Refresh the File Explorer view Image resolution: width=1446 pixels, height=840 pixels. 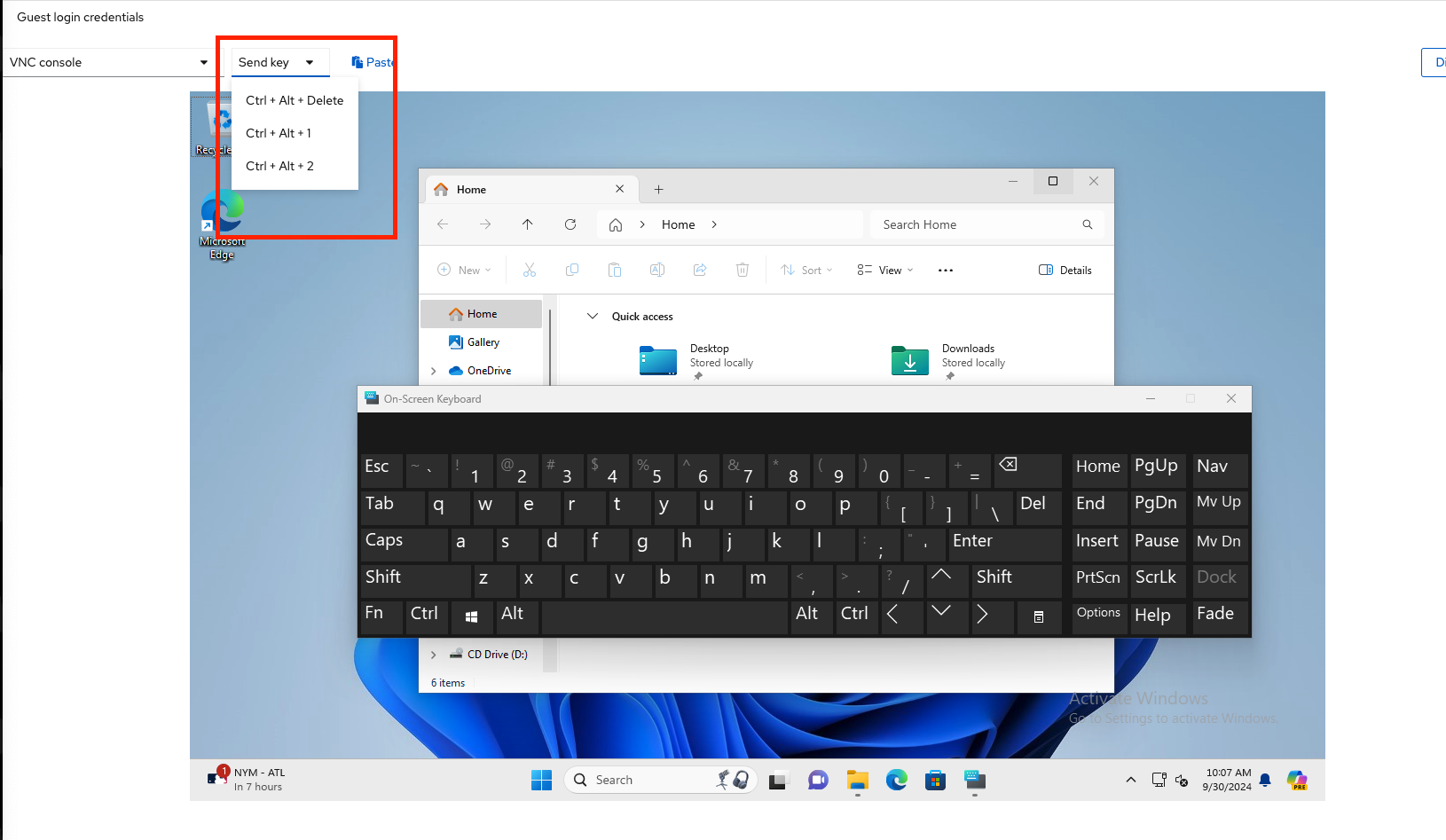[570, 224]
